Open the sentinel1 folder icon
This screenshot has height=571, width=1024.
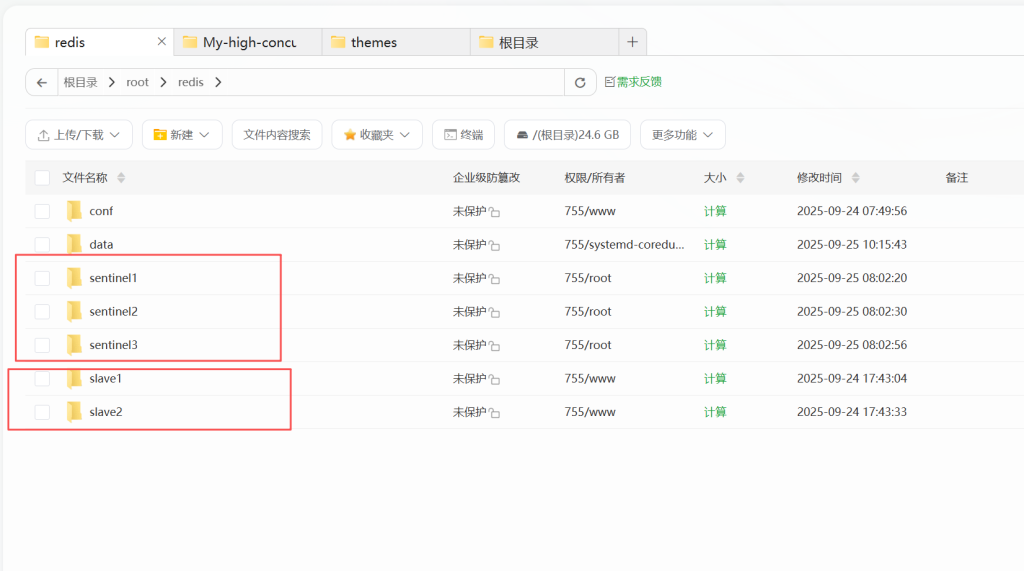[x=74, y=277]
